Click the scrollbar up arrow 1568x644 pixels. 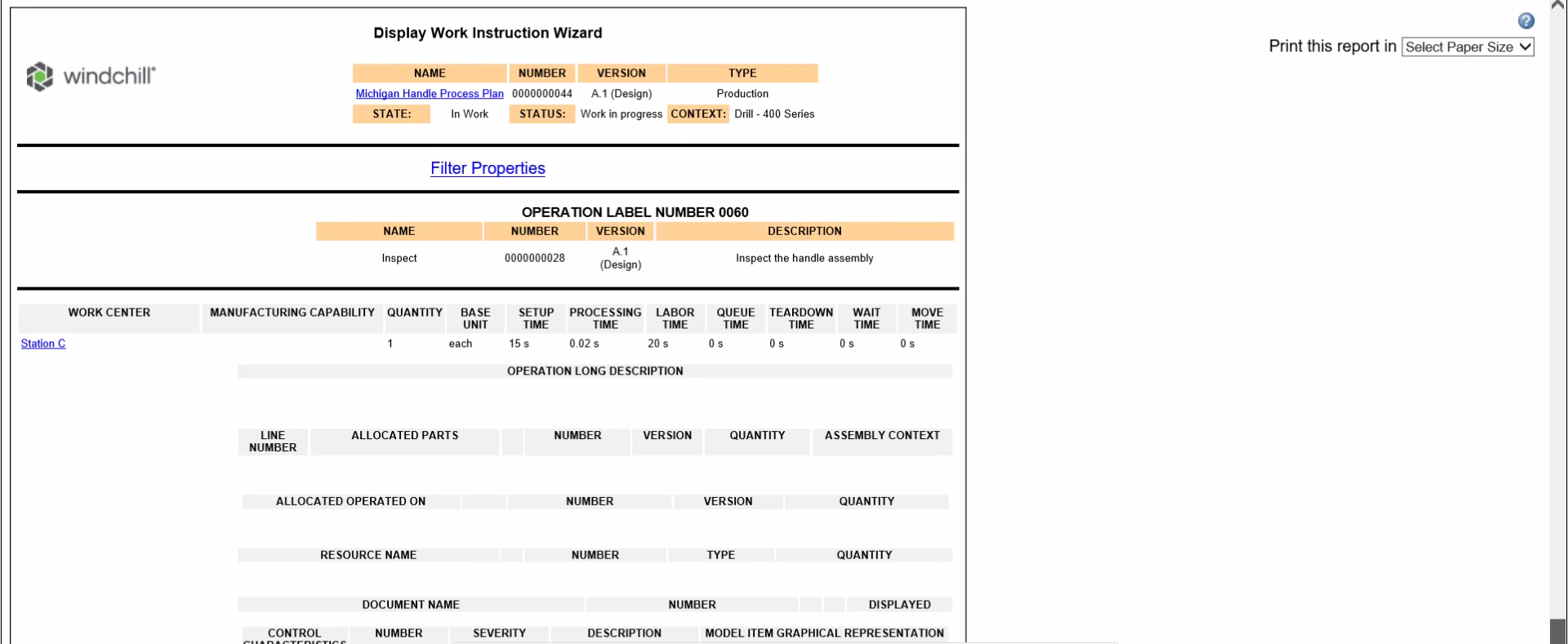pyautogui.click(x=1558, y=5)
